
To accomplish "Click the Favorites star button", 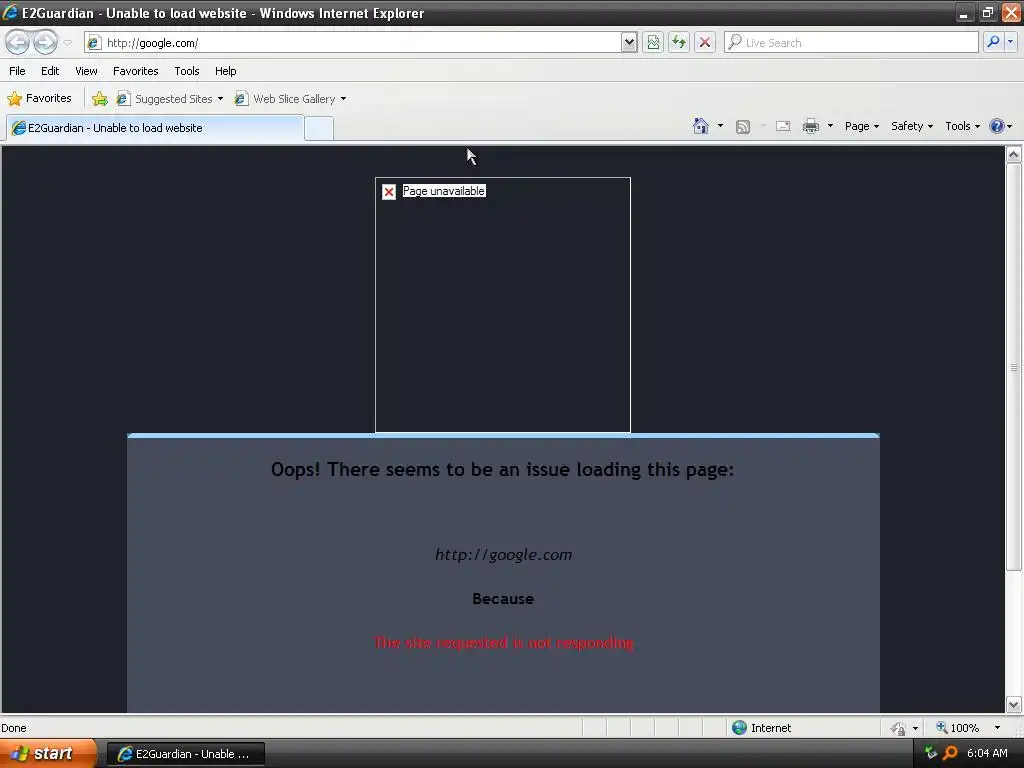I will pyautogui.click(x=39, y=98).
